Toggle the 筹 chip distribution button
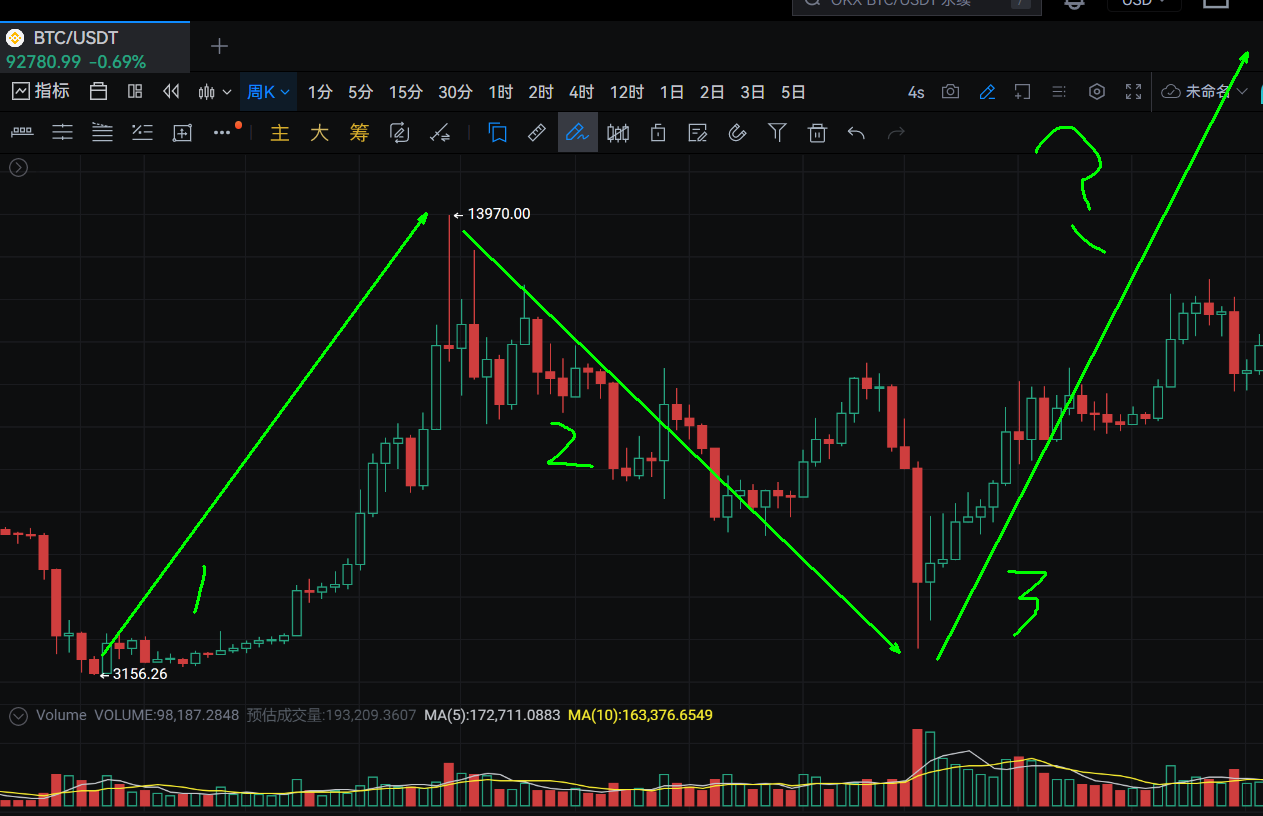This screenshot has height=816, width=1263. coord(359,132)
